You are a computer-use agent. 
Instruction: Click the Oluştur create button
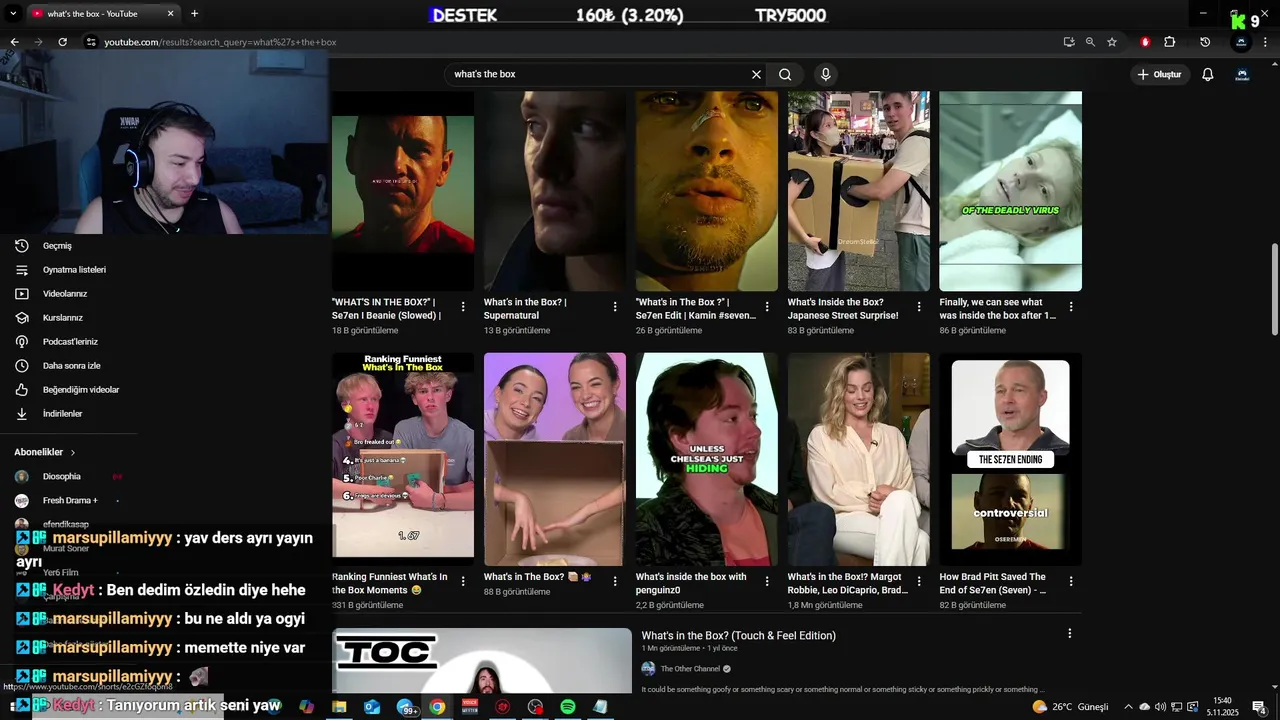pyautogui.click(x=1159, y=74)
